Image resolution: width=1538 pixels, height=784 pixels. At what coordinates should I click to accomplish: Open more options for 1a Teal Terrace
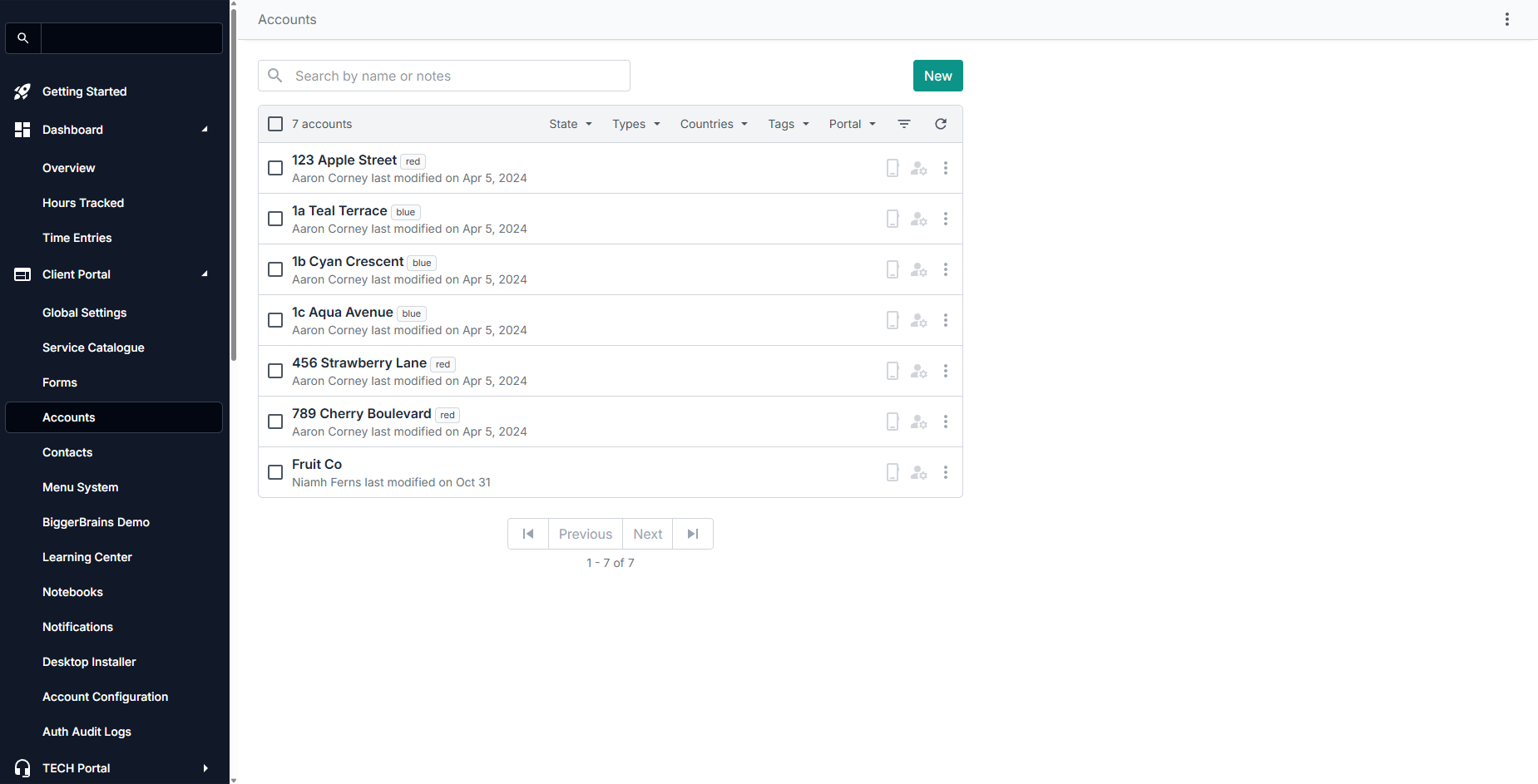tap(946, 219)
